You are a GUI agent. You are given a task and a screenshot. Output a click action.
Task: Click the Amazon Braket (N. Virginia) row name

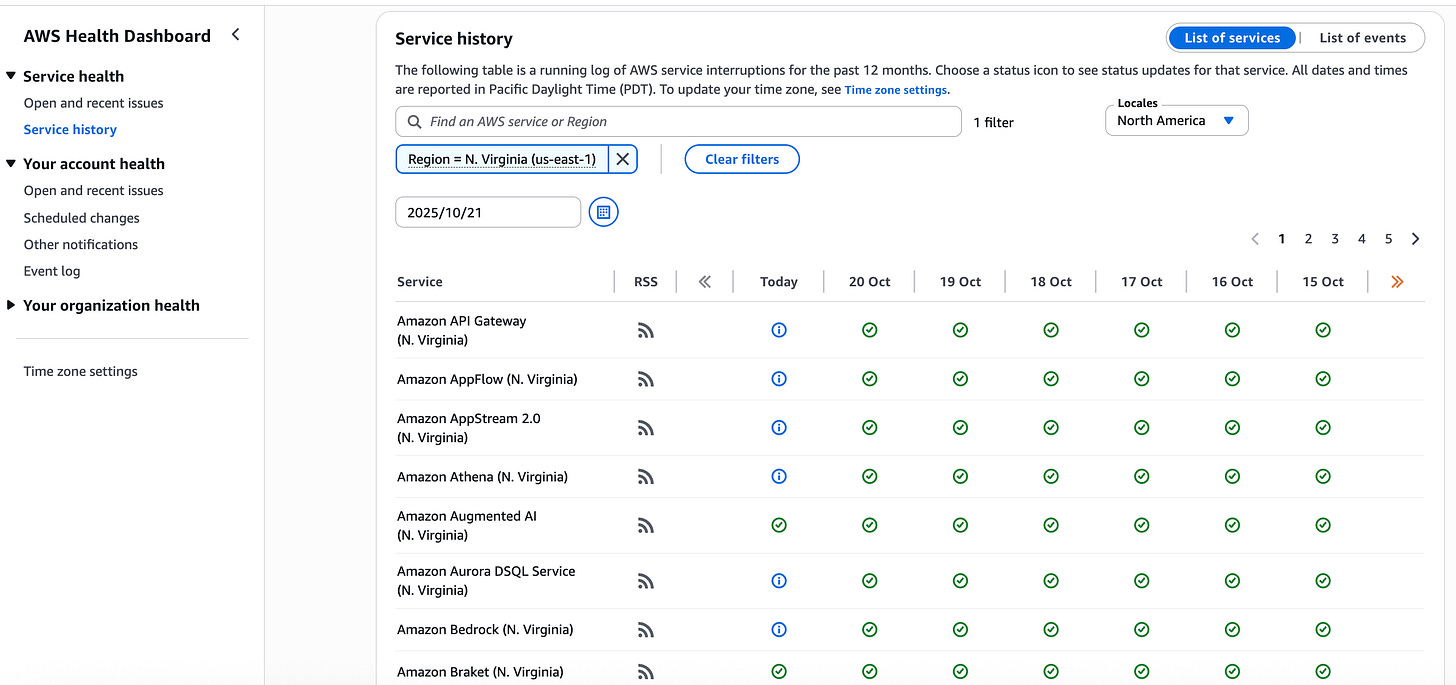coord(480,672)
